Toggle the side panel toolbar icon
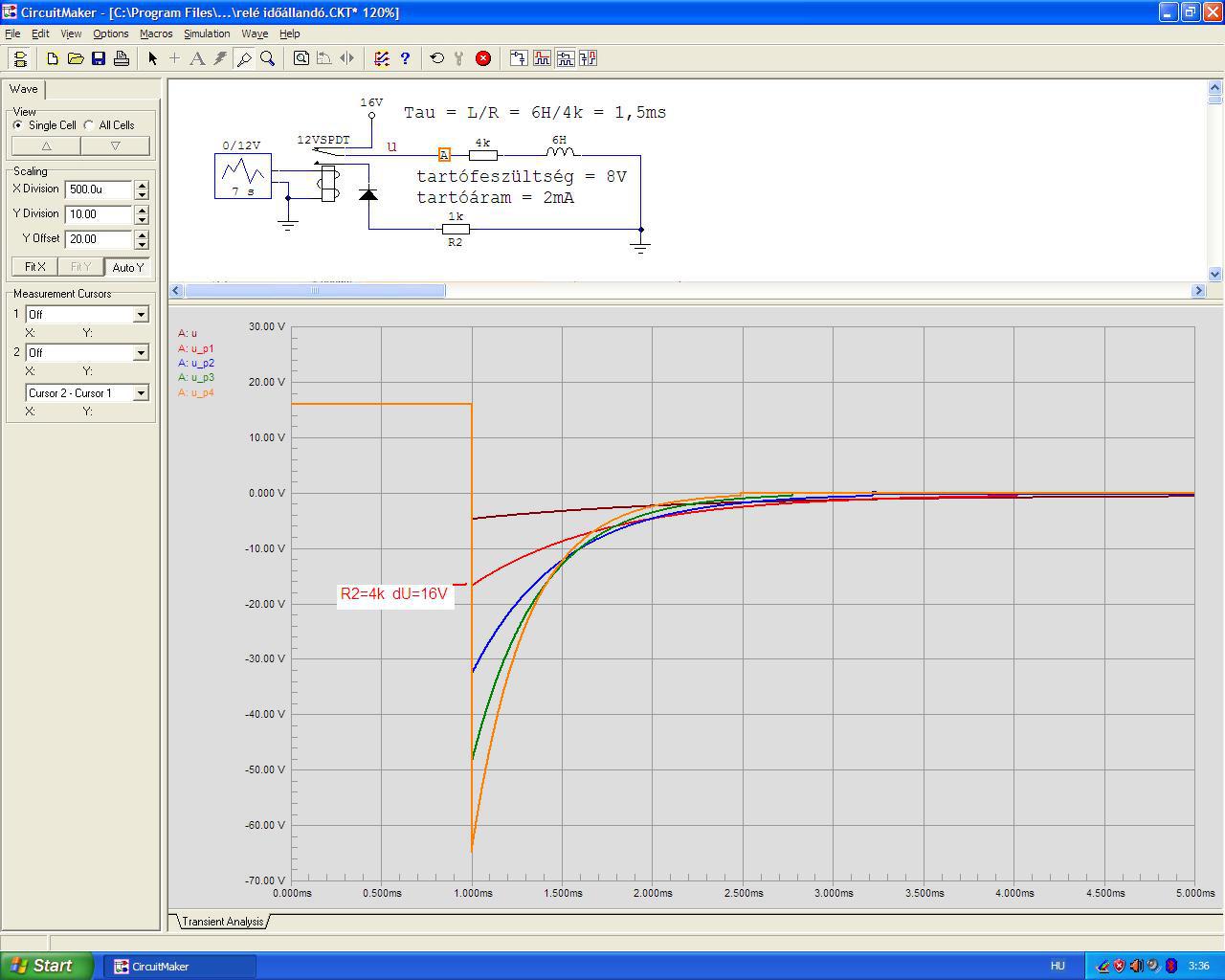The width and height of the screenshot is (1225, 980). click(x=20, y=58)
